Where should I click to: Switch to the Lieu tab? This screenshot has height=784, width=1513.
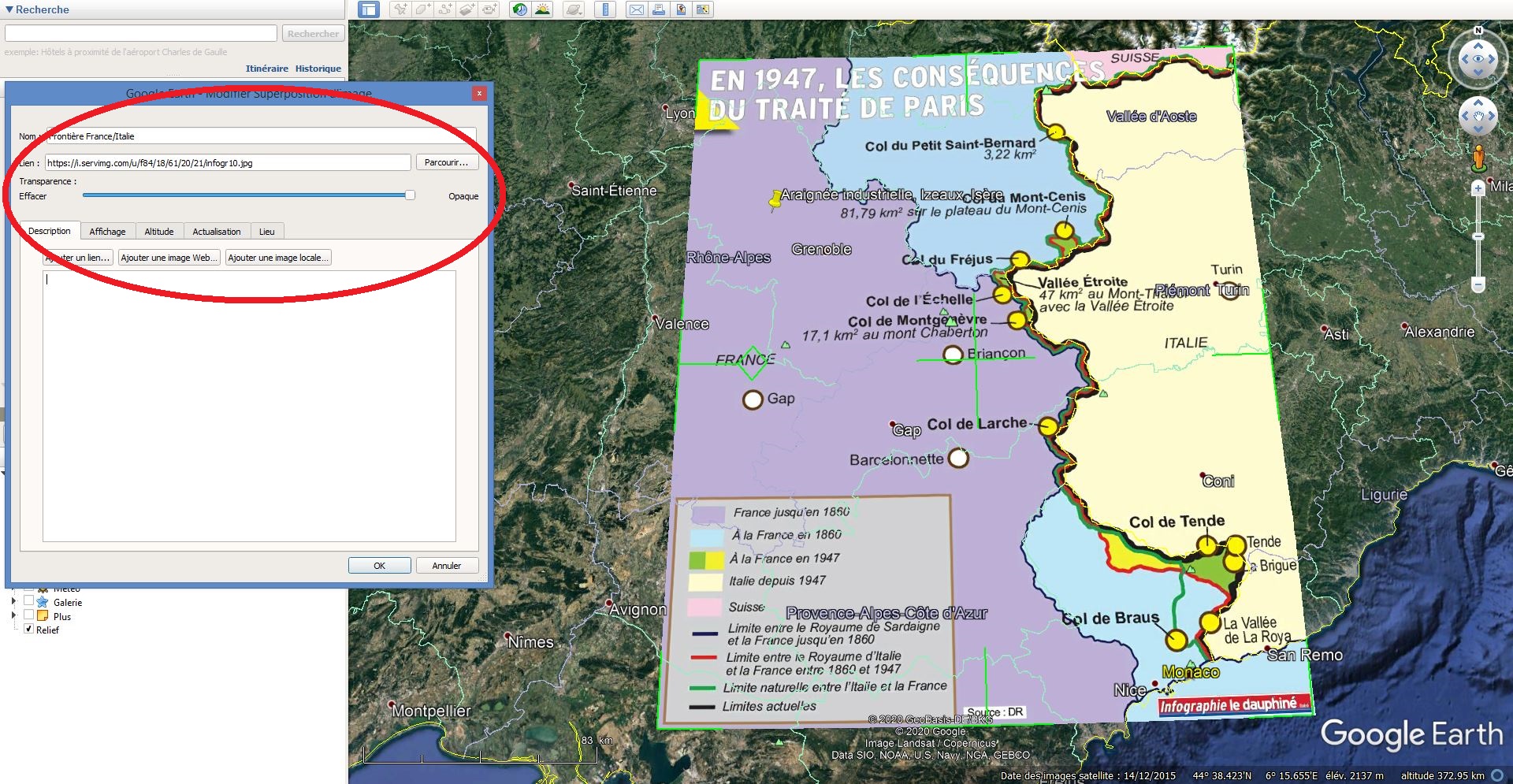tap(267, 232)
